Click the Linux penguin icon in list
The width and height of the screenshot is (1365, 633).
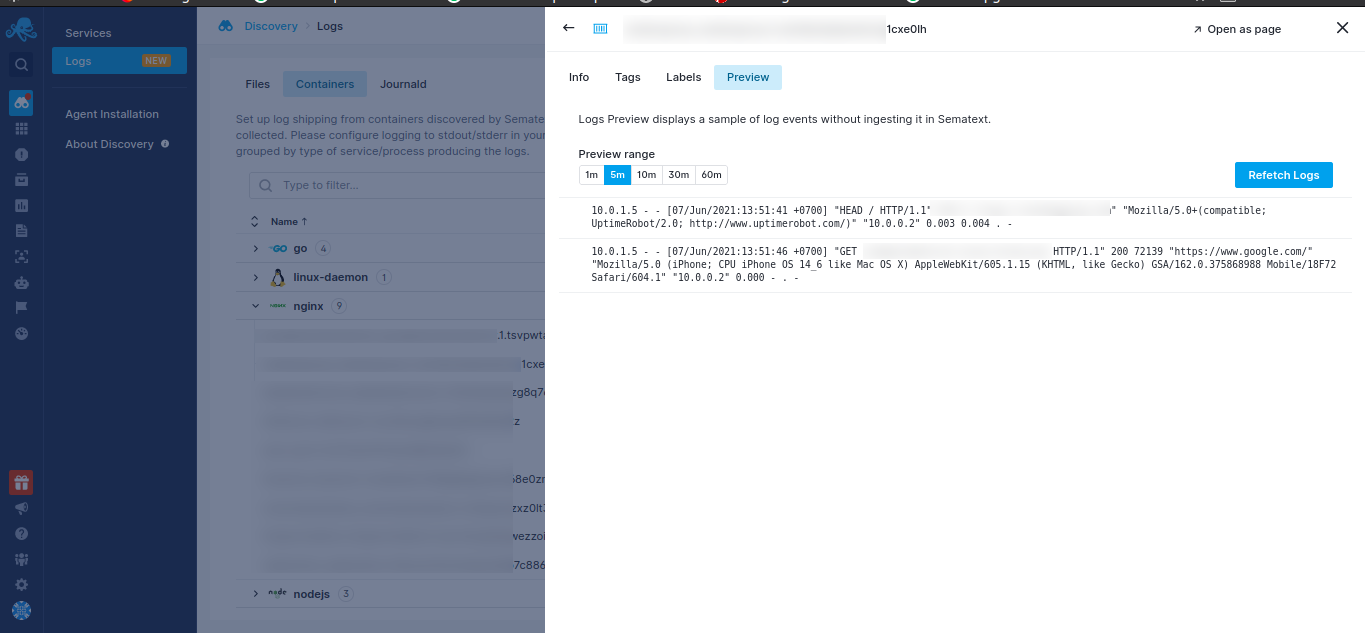point(278,277)
